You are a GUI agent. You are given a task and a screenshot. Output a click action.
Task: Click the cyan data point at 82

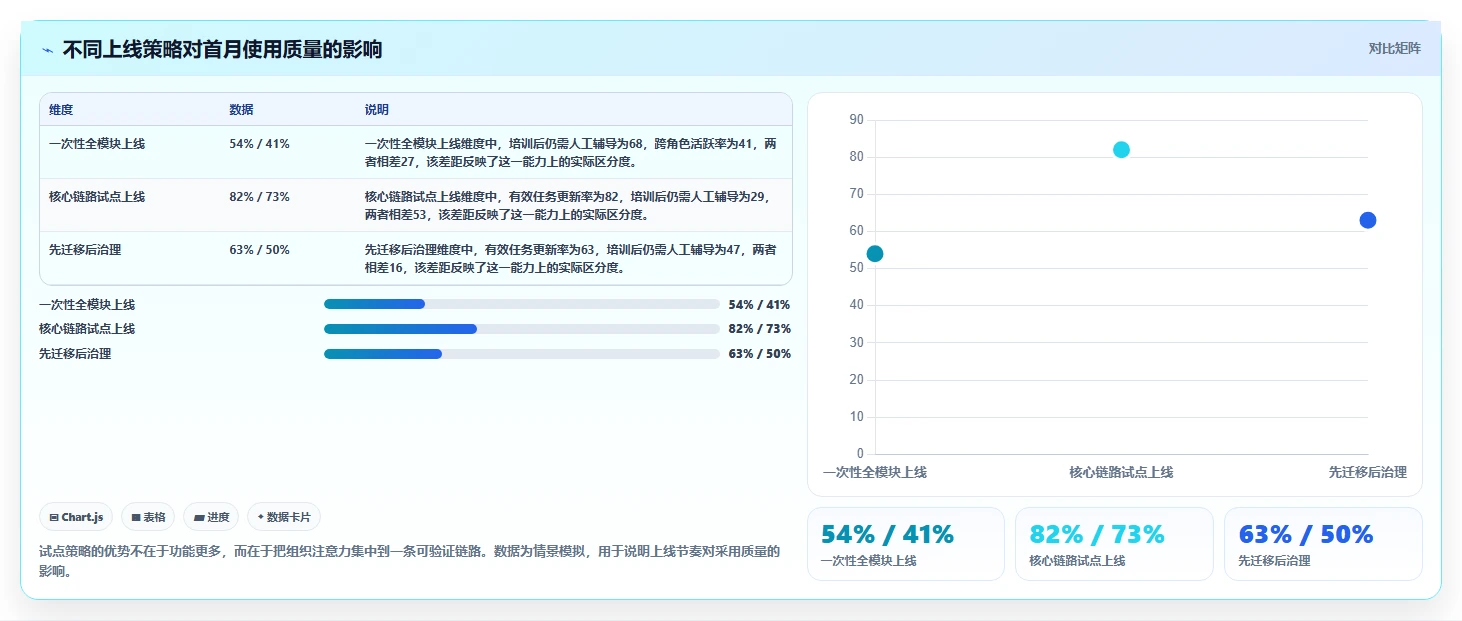point(1121,150)
